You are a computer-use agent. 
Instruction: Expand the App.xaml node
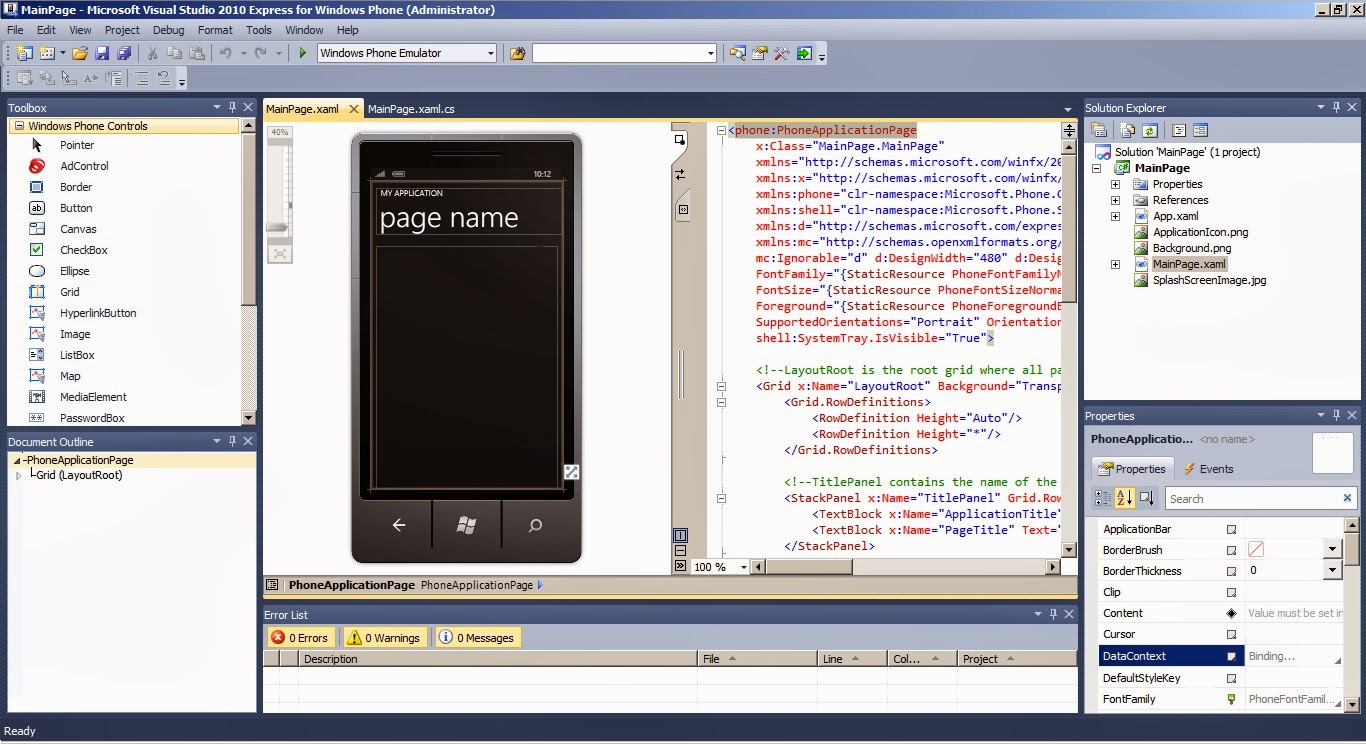point(1116,216)
